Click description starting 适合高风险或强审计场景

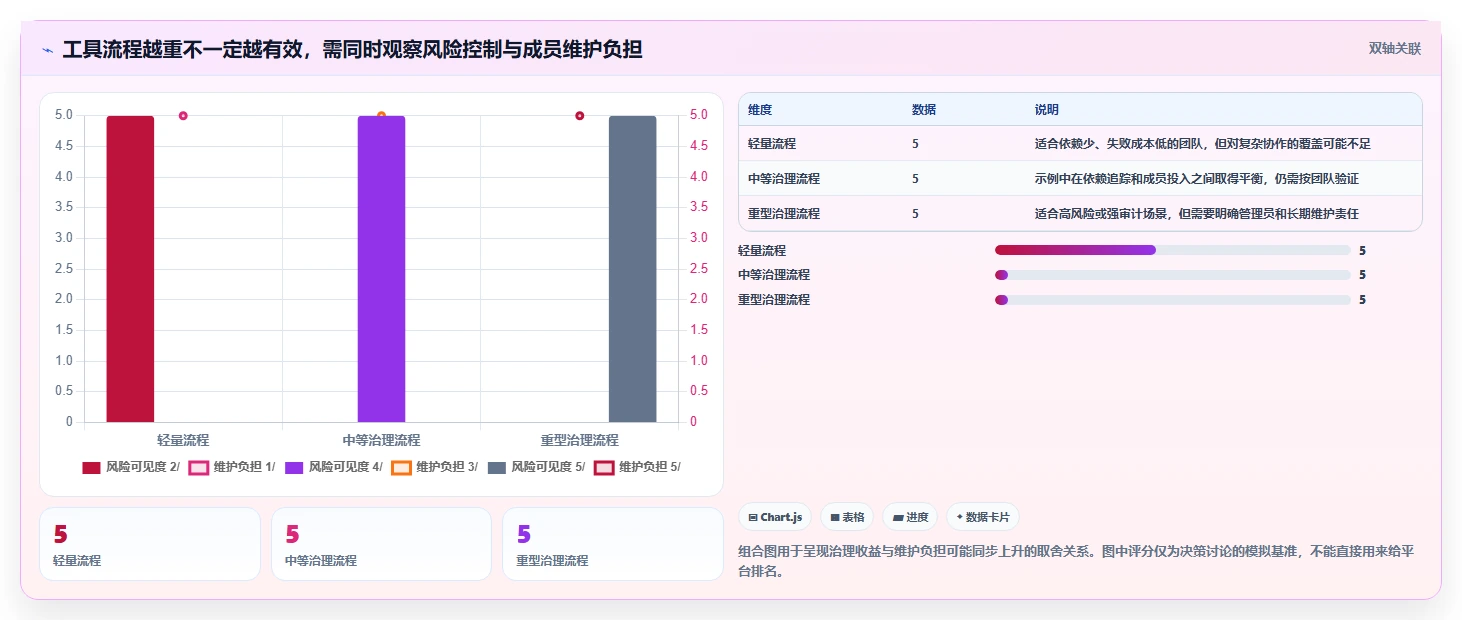click(x=1197, y=214)
